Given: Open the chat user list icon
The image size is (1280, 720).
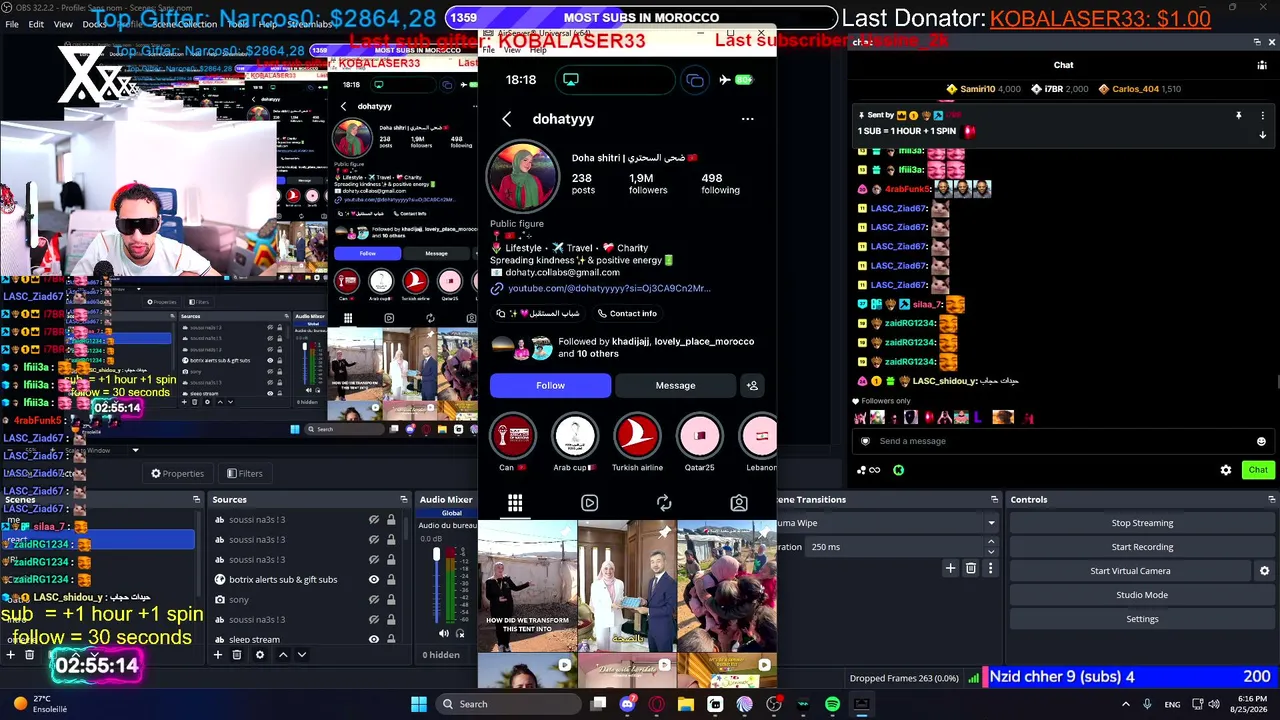Looking at the screenshot, I should click(1263, 65).
